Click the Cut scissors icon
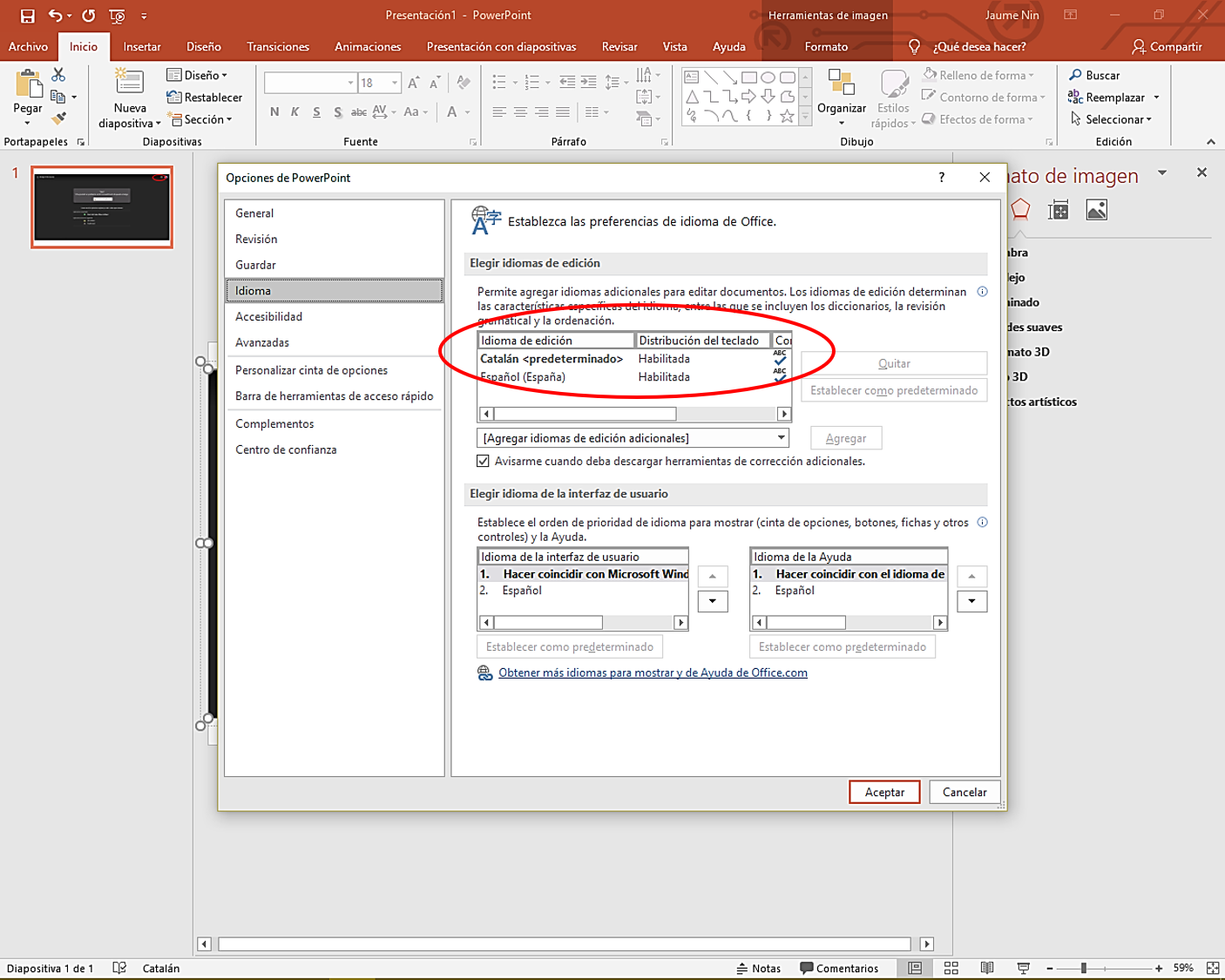This screenshot has height=980, width=1225. point(58,75)
